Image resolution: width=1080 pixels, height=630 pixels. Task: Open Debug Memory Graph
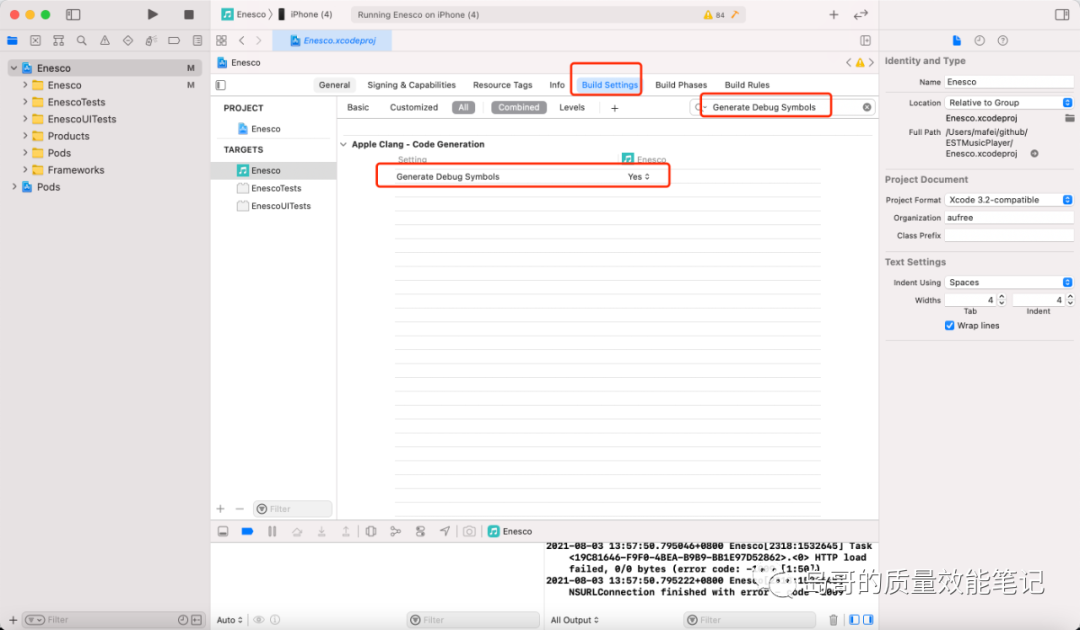[395, 532]
